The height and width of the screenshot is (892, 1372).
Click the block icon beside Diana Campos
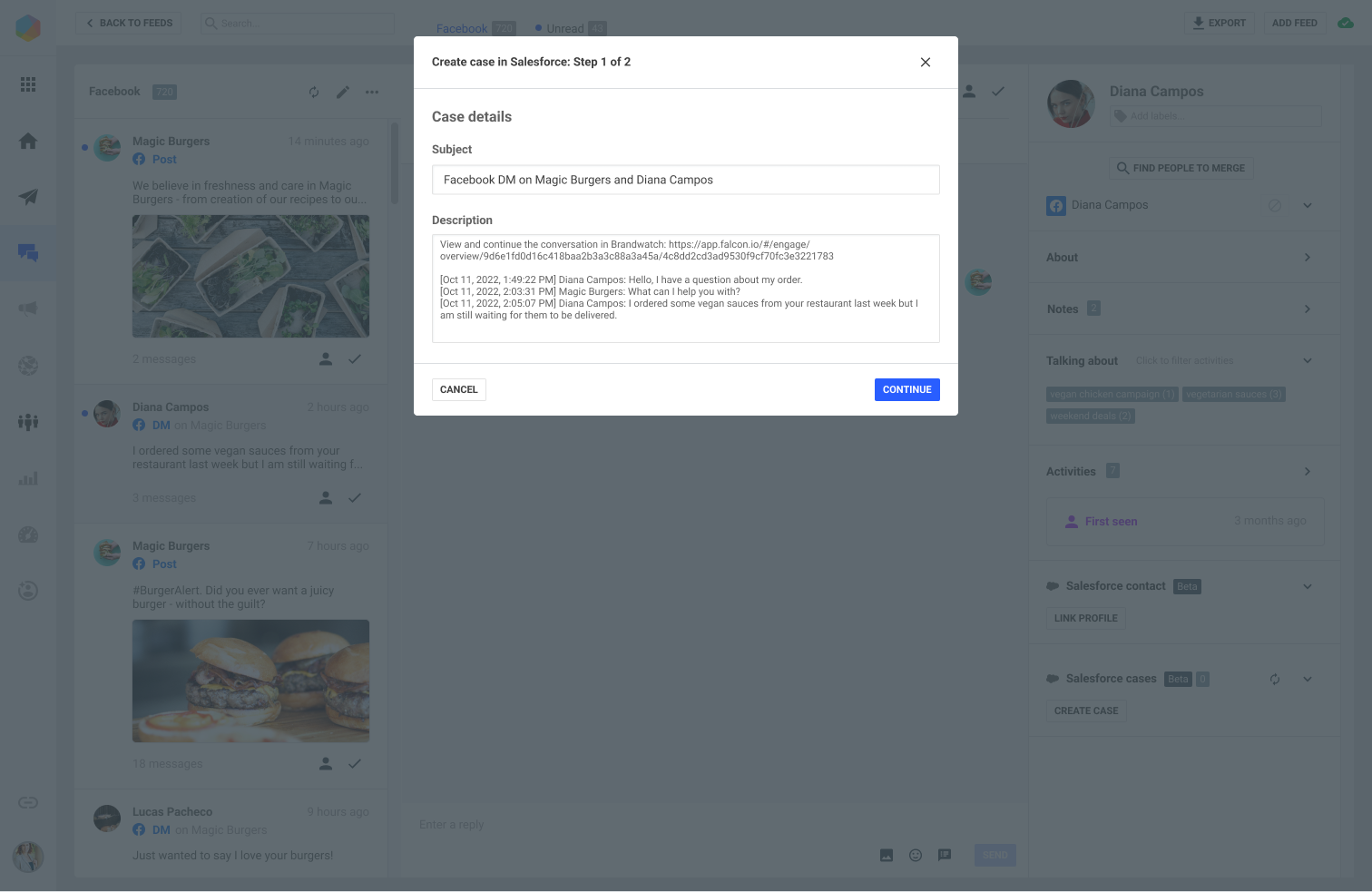[1275, 206]
